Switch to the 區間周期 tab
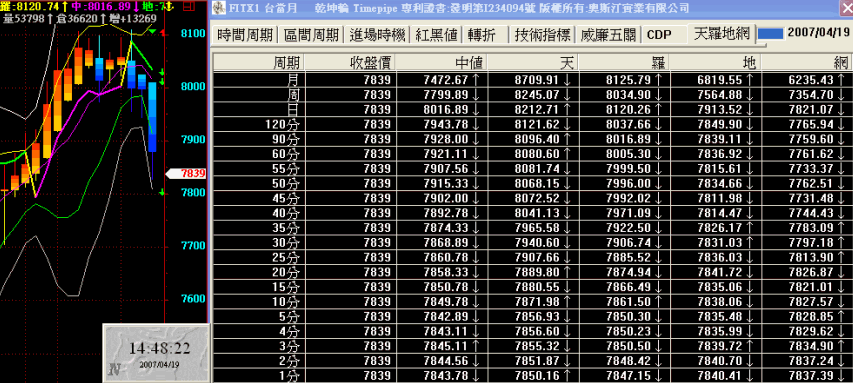This screenshot has height=383, width=853. (312, 35)
